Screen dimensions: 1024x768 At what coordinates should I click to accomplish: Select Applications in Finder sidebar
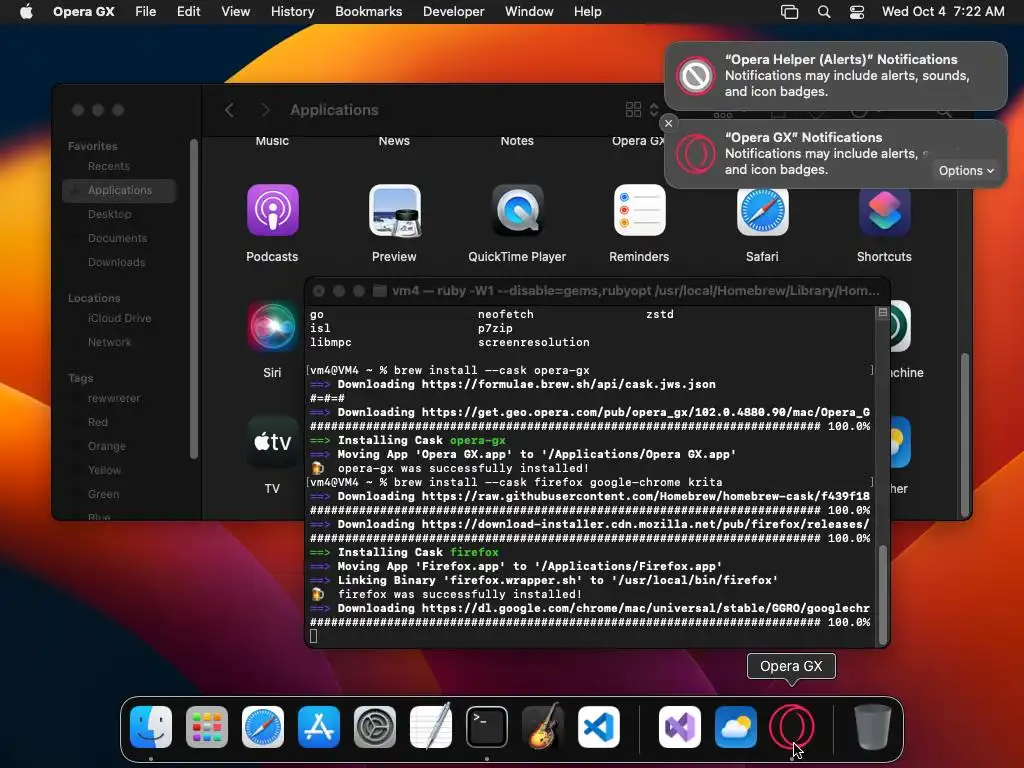[x=119, y=190]
